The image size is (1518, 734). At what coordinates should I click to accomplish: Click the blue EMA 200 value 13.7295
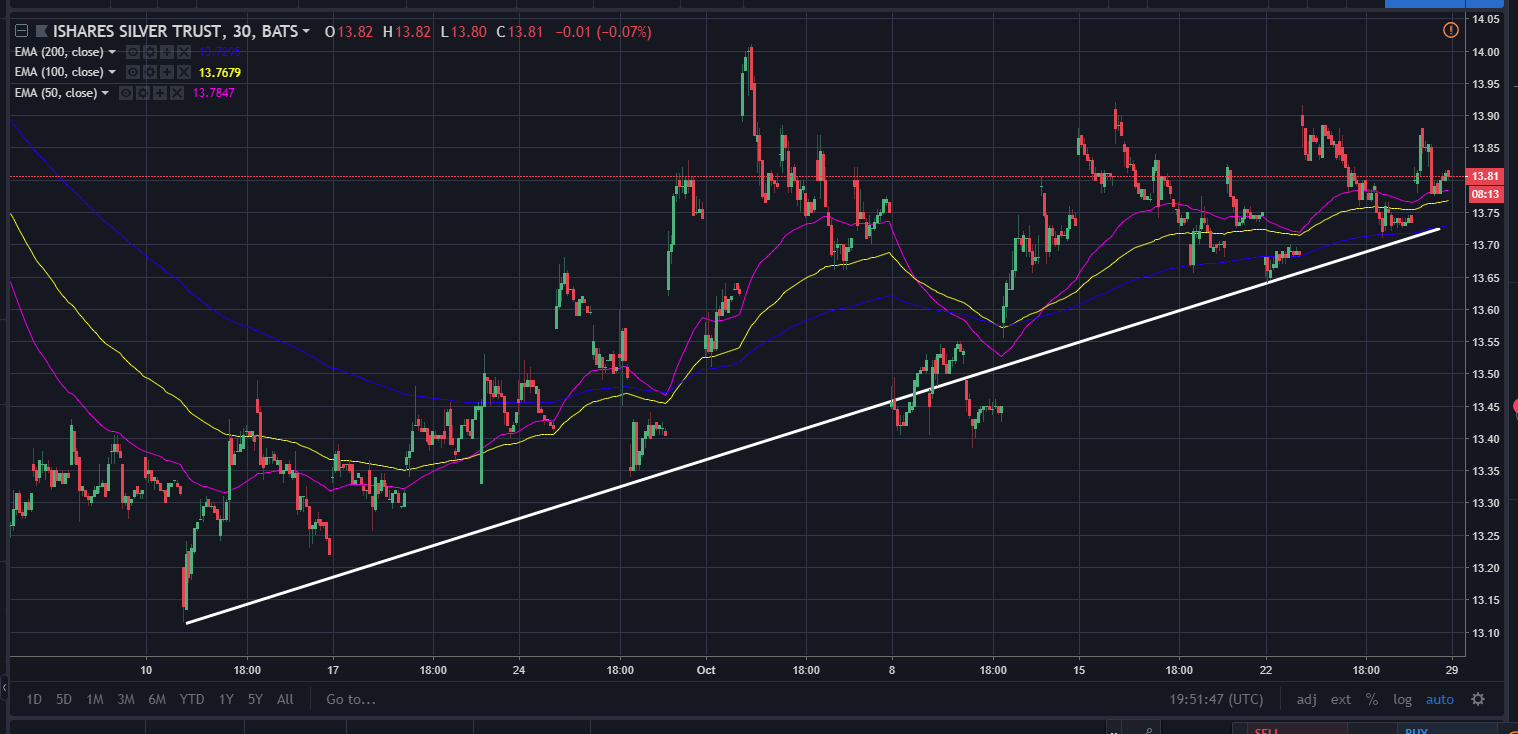pos(220,52)
